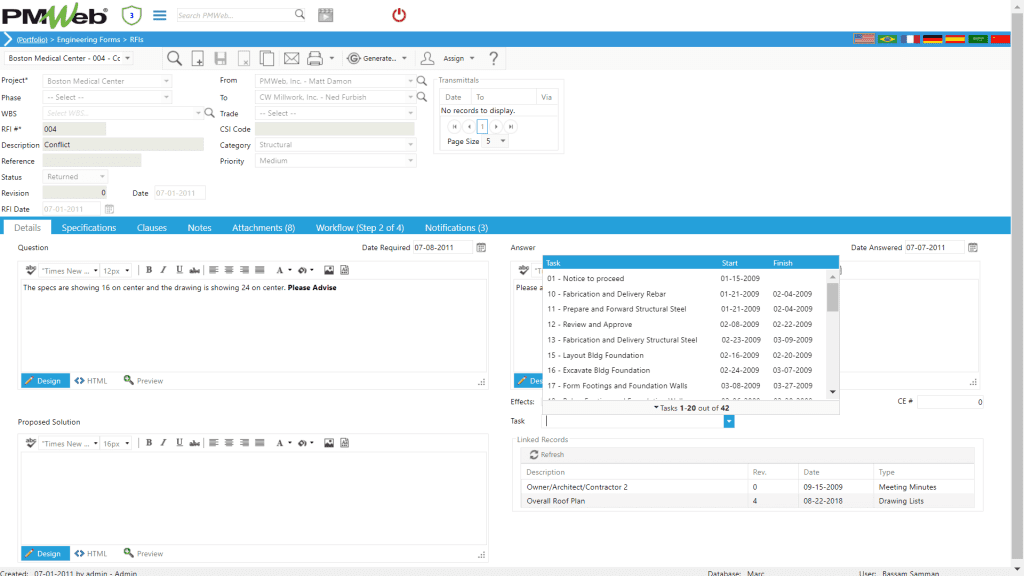Click the lookup magnifier next to To field

422,97
